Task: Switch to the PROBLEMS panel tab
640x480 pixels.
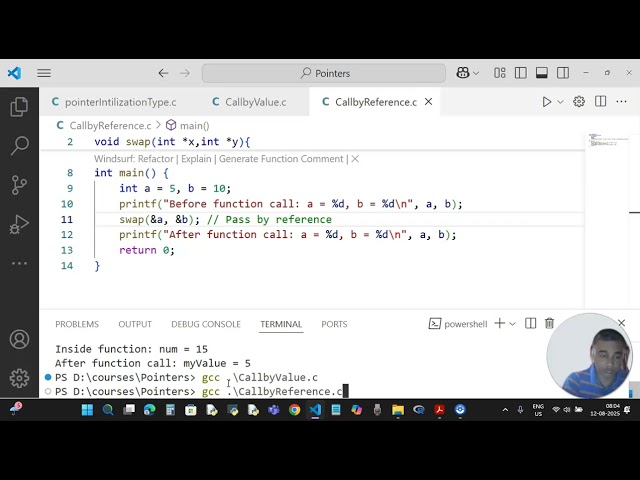Action: coord(77,324)
